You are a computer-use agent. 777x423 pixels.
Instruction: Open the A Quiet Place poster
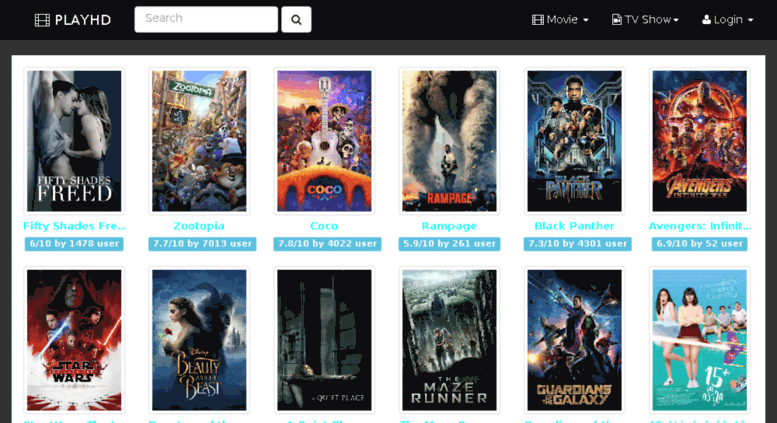(324, 340)
